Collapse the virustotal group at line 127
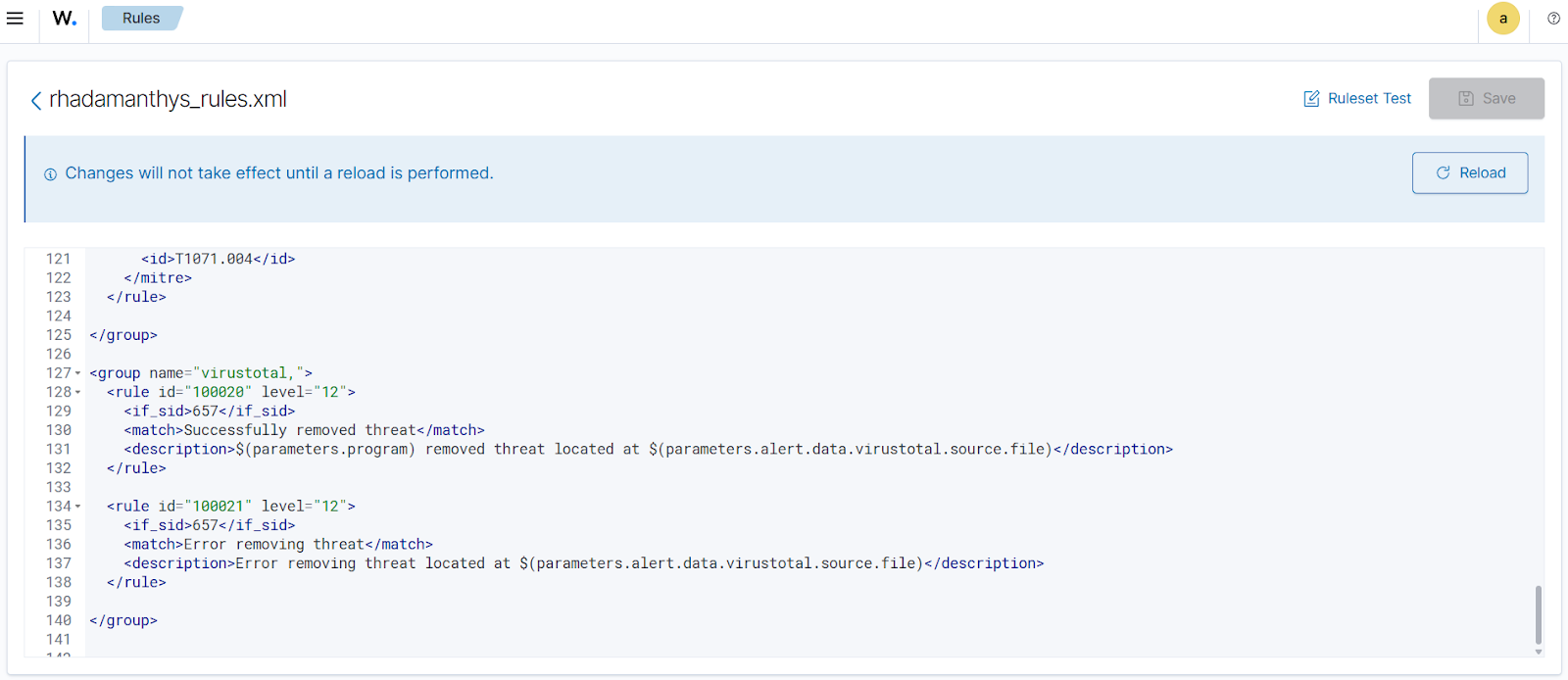The image size is (1568, 680). point(78,373)
